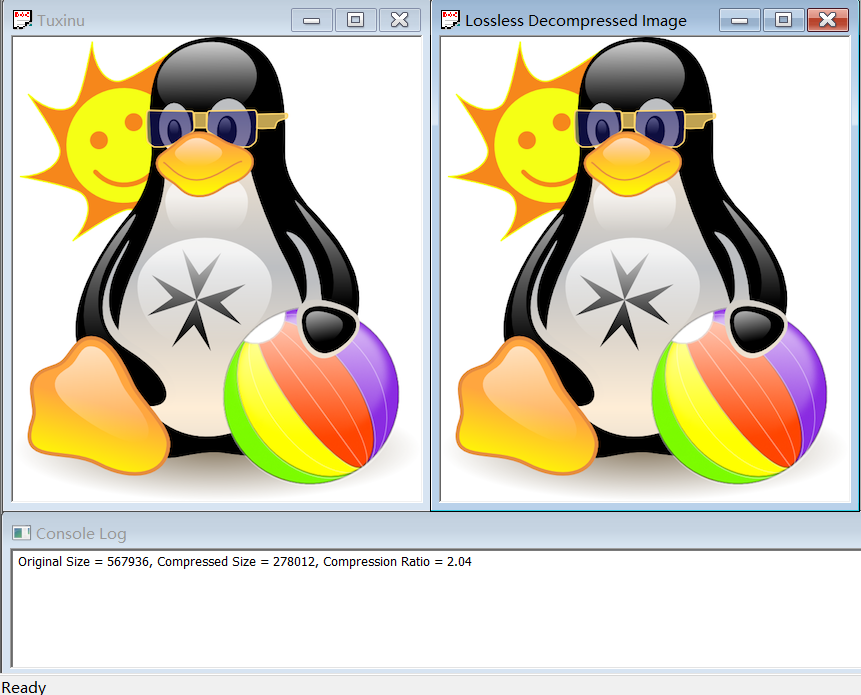Close the Lossless Decompressed Image window
This screenshot has width=861, height=695.
828,20
